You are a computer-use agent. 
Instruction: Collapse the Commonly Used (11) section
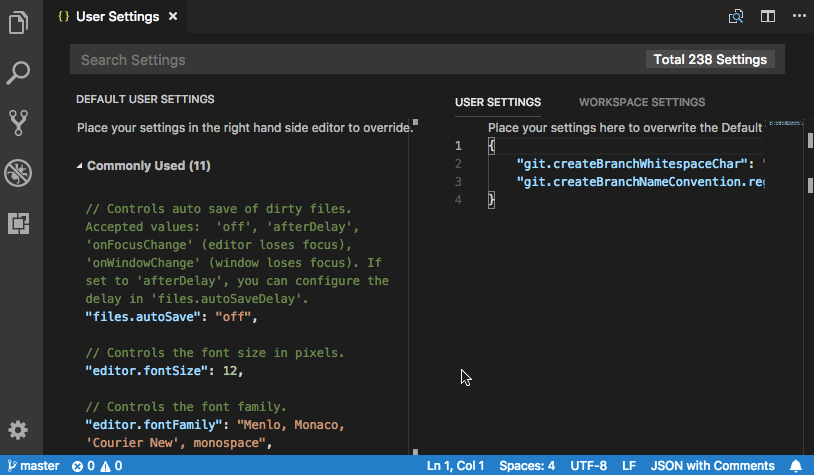tap(80, 166)
